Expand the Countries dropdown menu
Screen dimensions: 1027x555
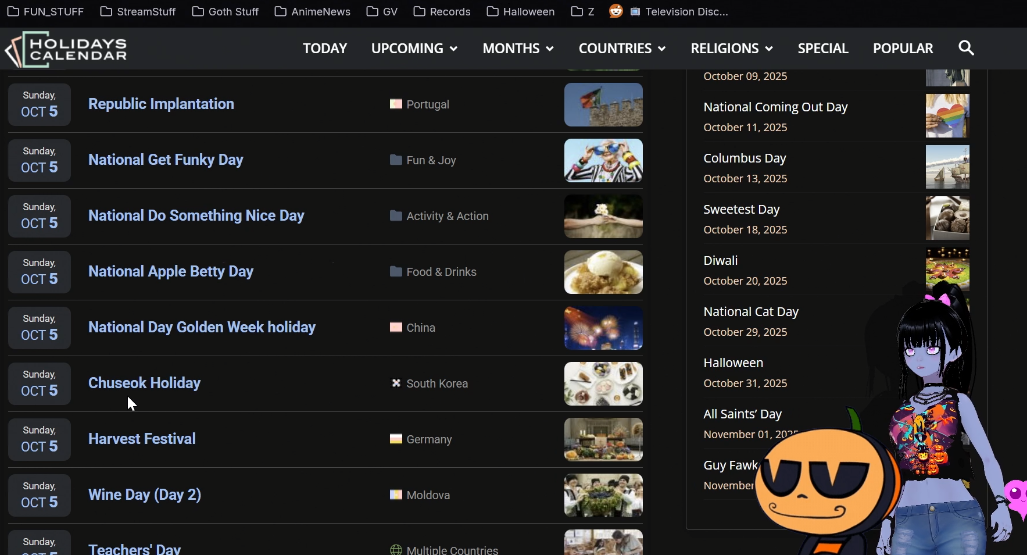coord(621,48)
